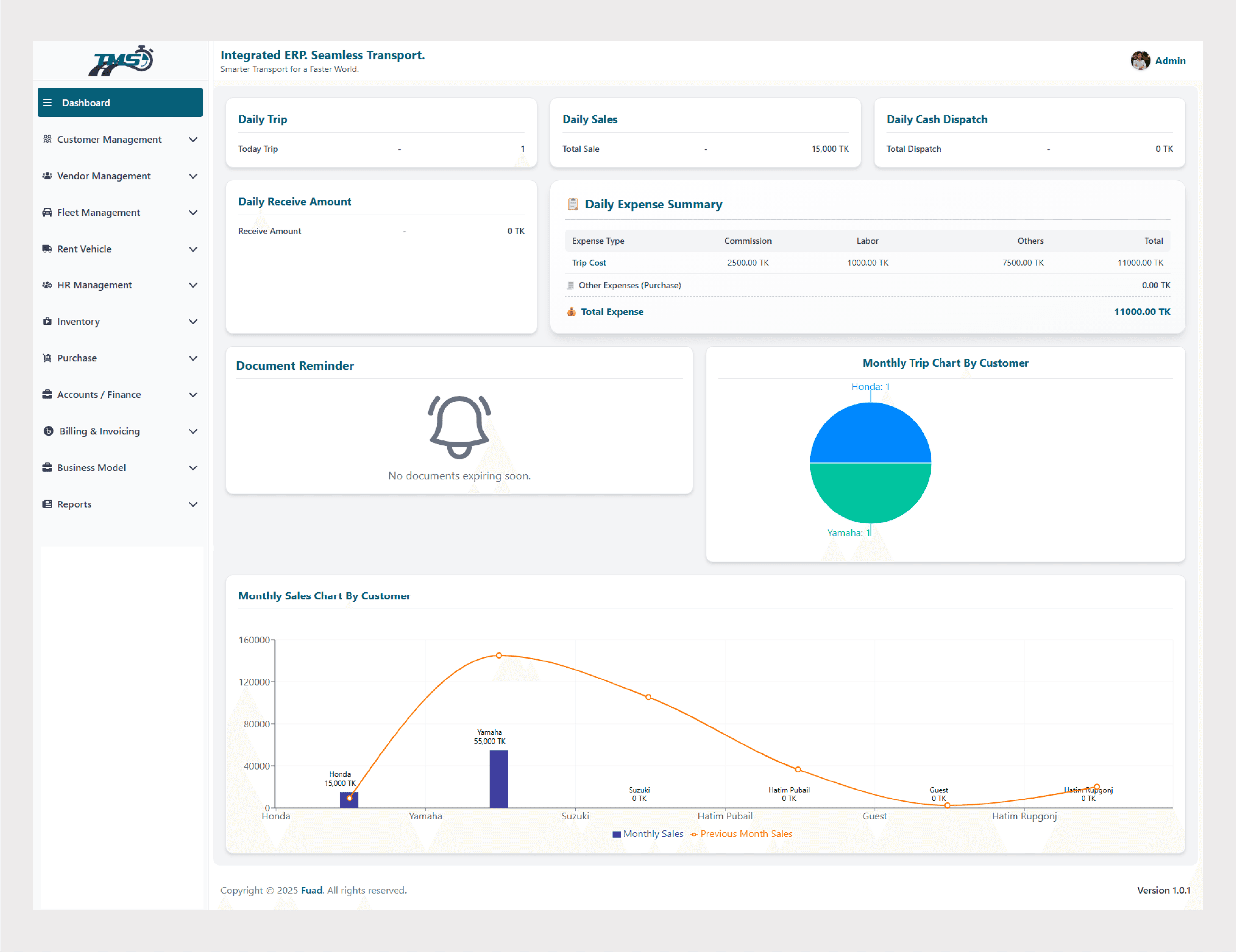Image resolution: width=1236 pixels, height=952 pixels.
Task: Click the blue Honda pie slice
Action: pyautogui.click(x=870, y=433)
